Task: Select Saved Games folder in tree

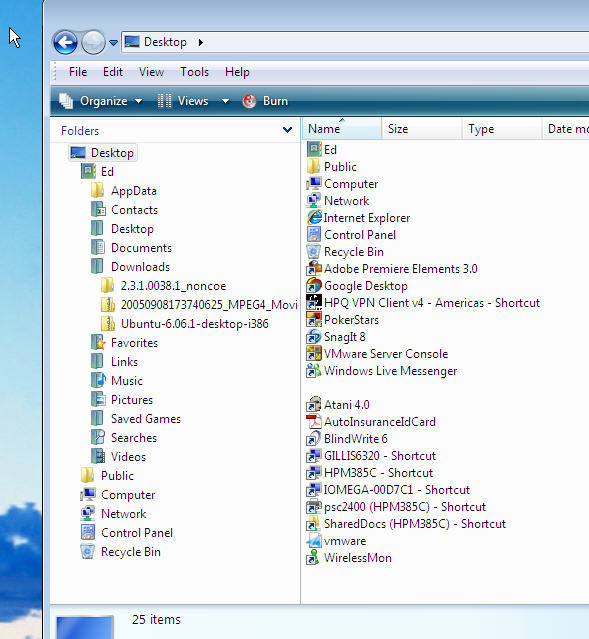Action: click(136, 419)
